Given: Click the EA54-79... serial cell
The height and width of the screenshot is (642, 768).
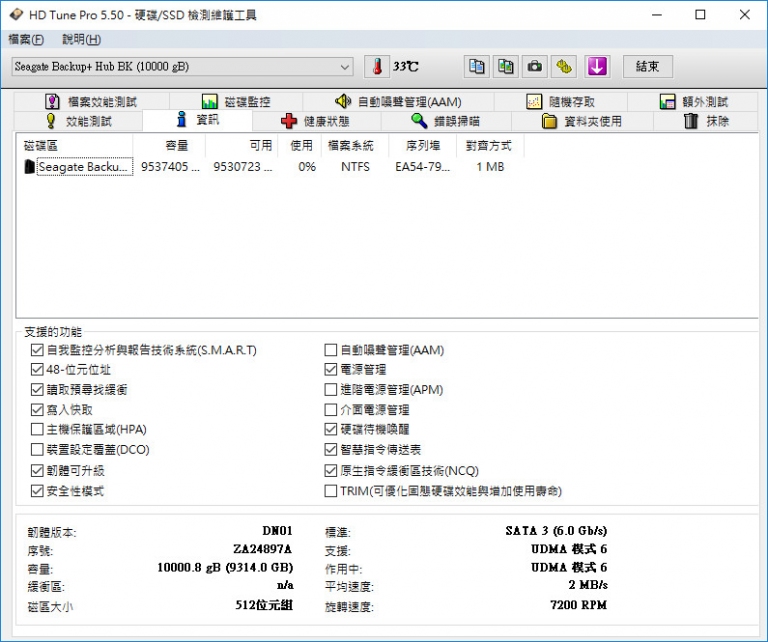Looking at the screenshot, I should 422,166.
